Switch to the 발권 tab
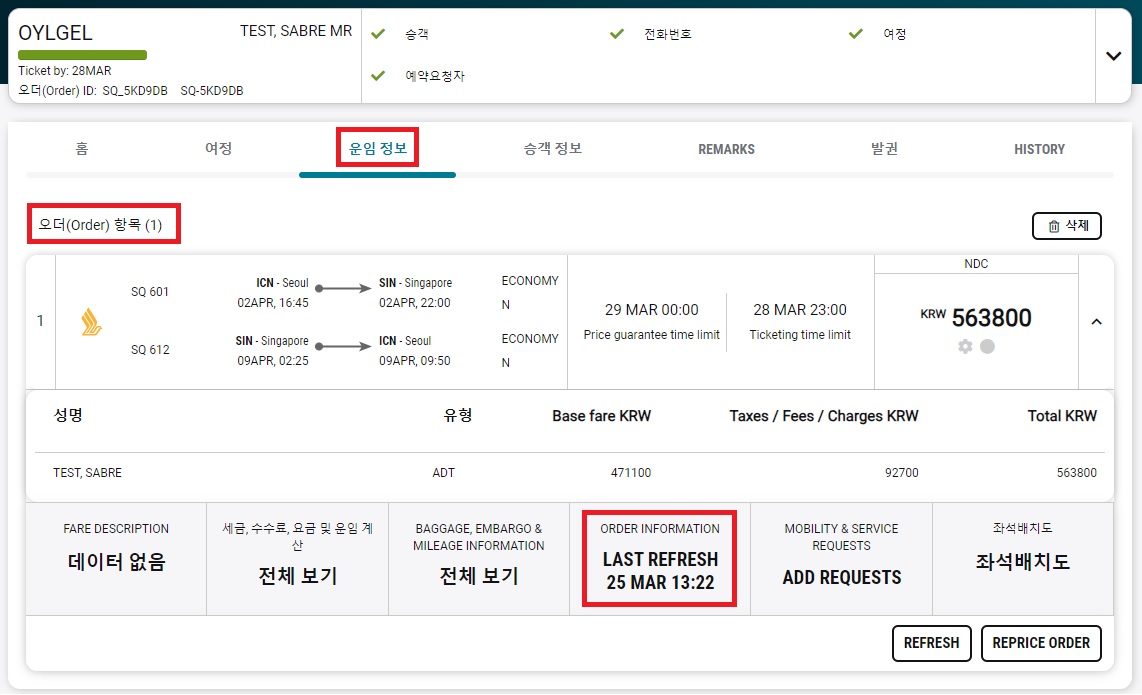The height and width of the screenshot is (695, 1142). point(884,149)
